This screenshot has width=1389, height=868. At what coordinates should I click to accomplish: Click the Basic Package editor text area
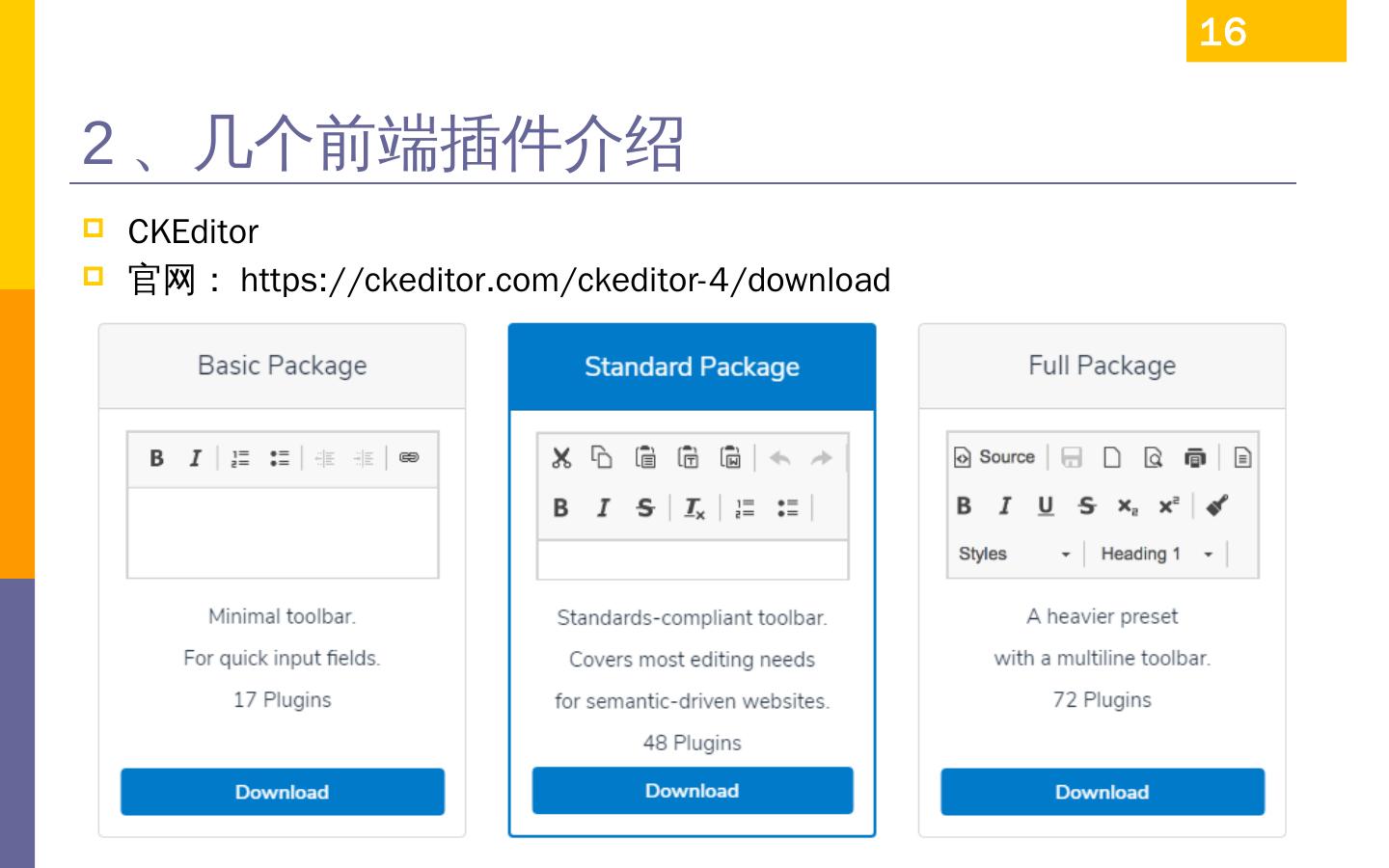283,532
